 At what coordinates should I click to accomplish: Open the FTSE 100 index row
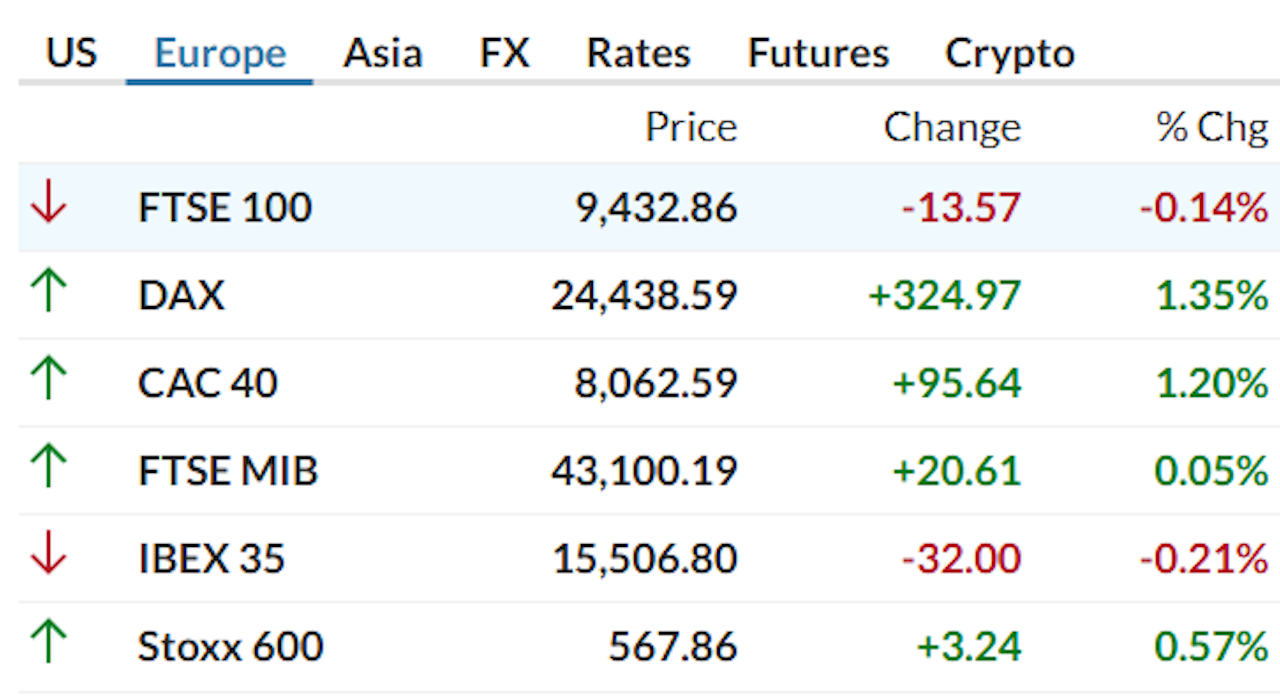point(224,207)
